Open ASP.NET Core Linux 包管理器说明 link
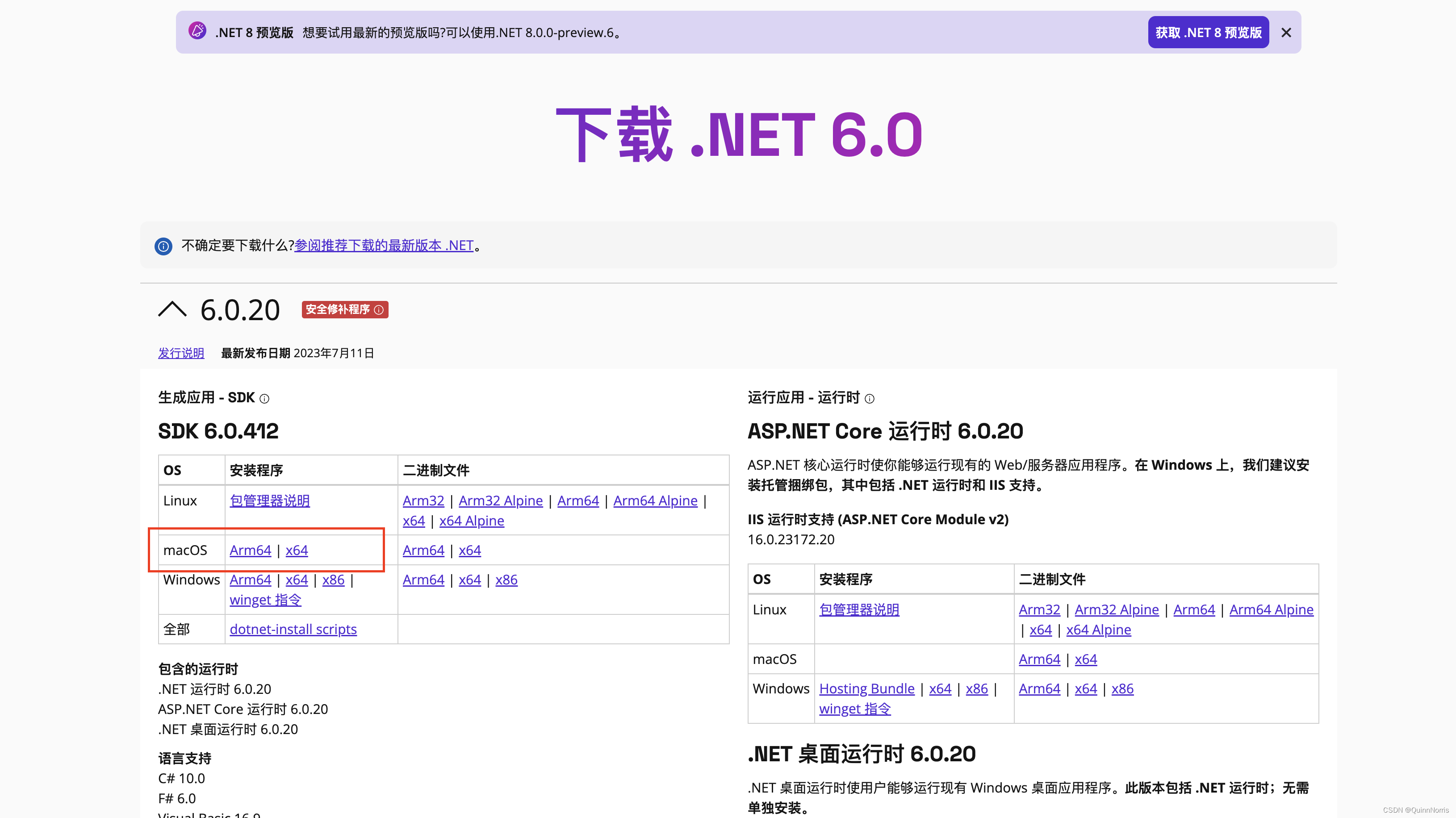Image resolution: width=1456 pixels, height=818 pixels. coord(859,609)
